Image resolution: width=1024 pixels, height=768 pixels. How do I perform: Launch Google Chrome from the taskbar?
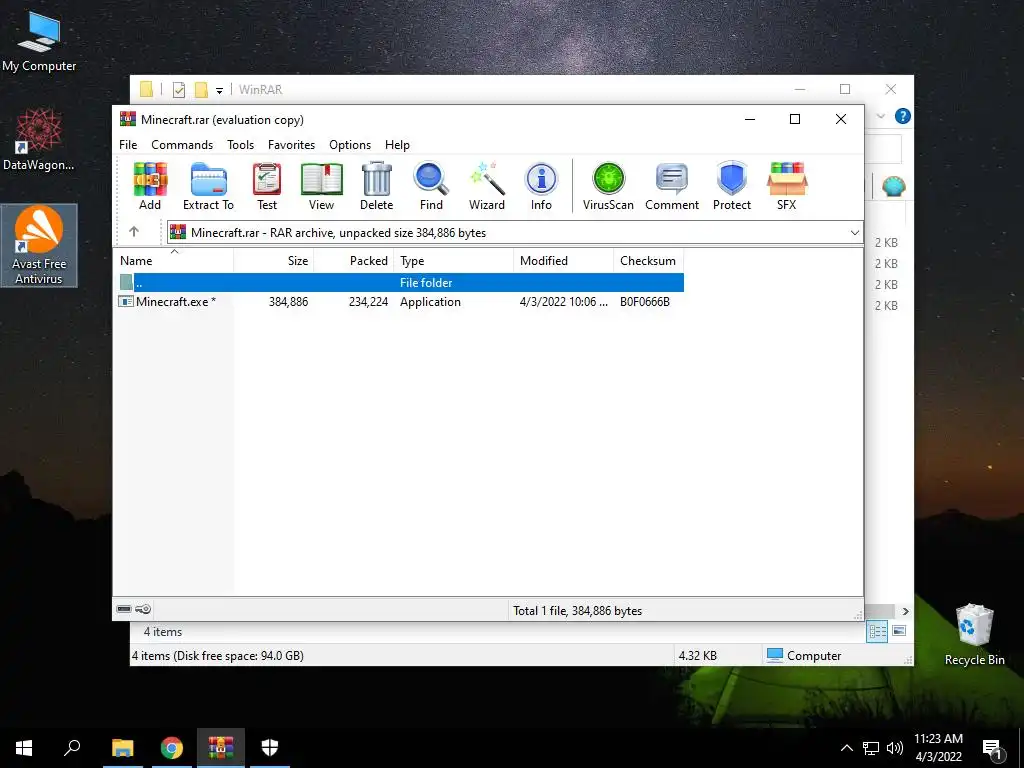pos(172,748)
